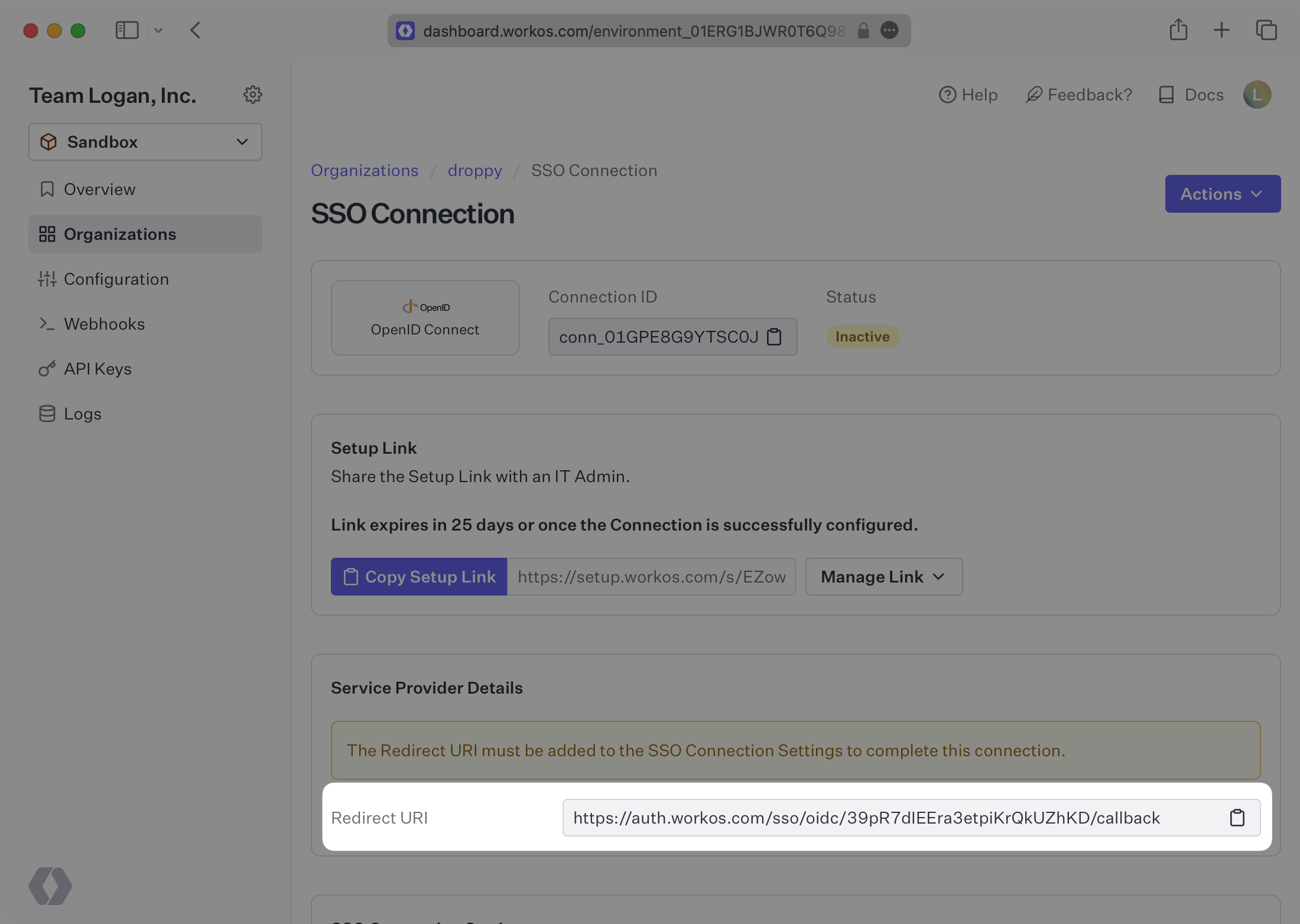Select the droppy breadcrumb link
Screen dimensions: 1300x924
click(475, 169)
